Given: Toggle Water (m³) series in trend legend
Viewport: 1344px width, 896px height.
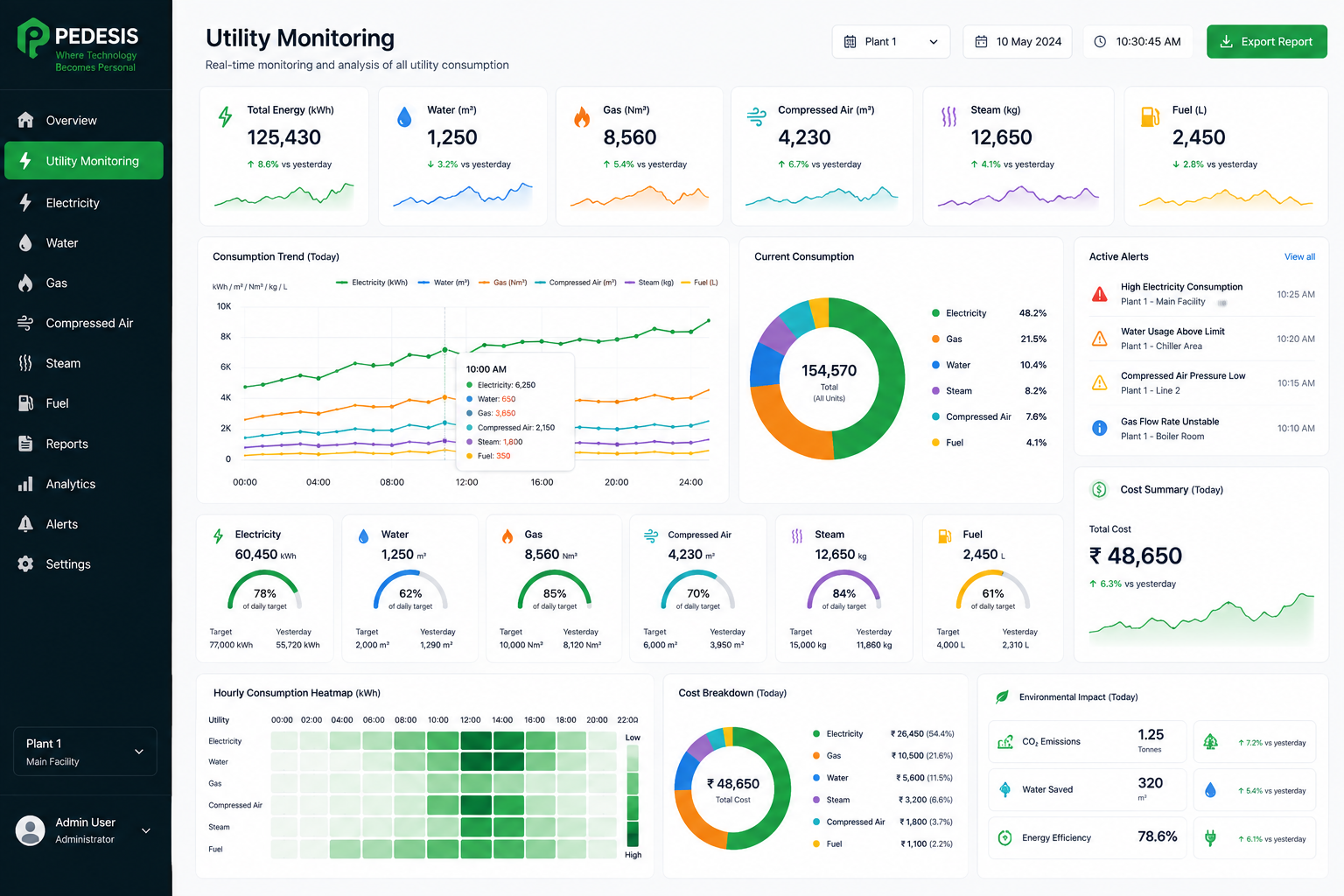Looking at the screenshot, I should [444, 283].
